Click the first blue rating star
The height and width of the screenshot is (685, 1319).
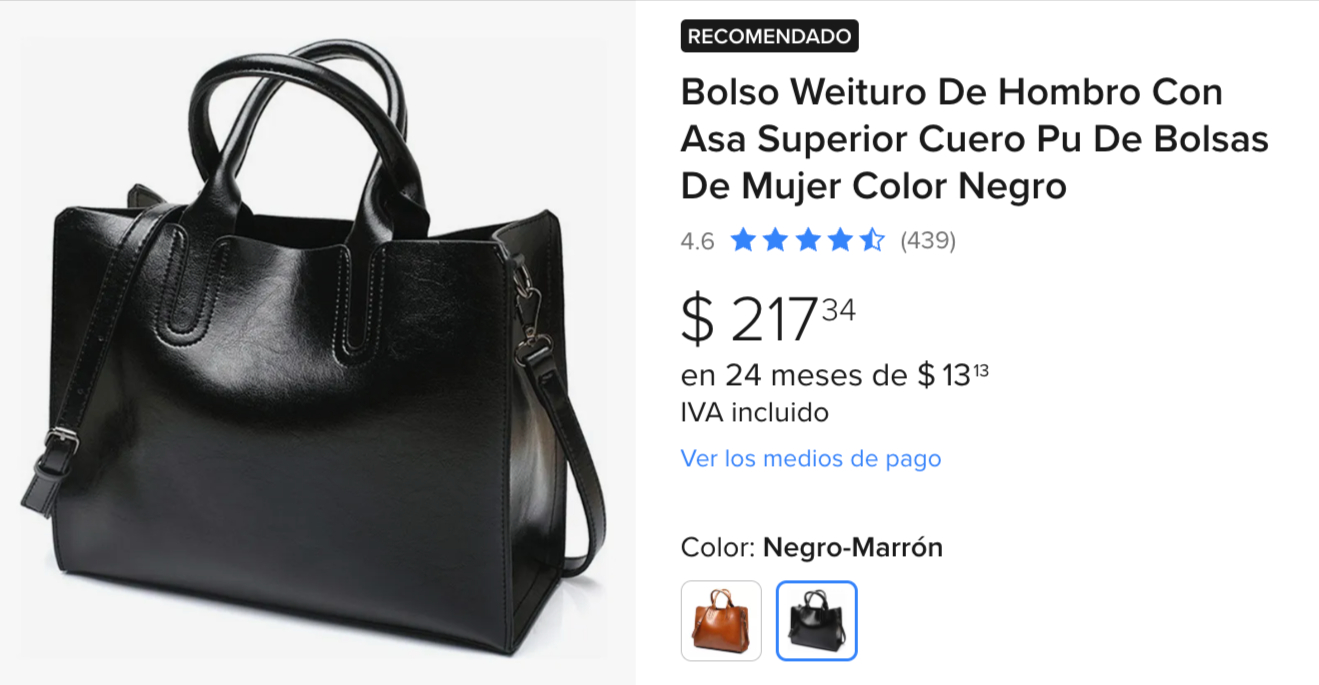pos(742,240)
